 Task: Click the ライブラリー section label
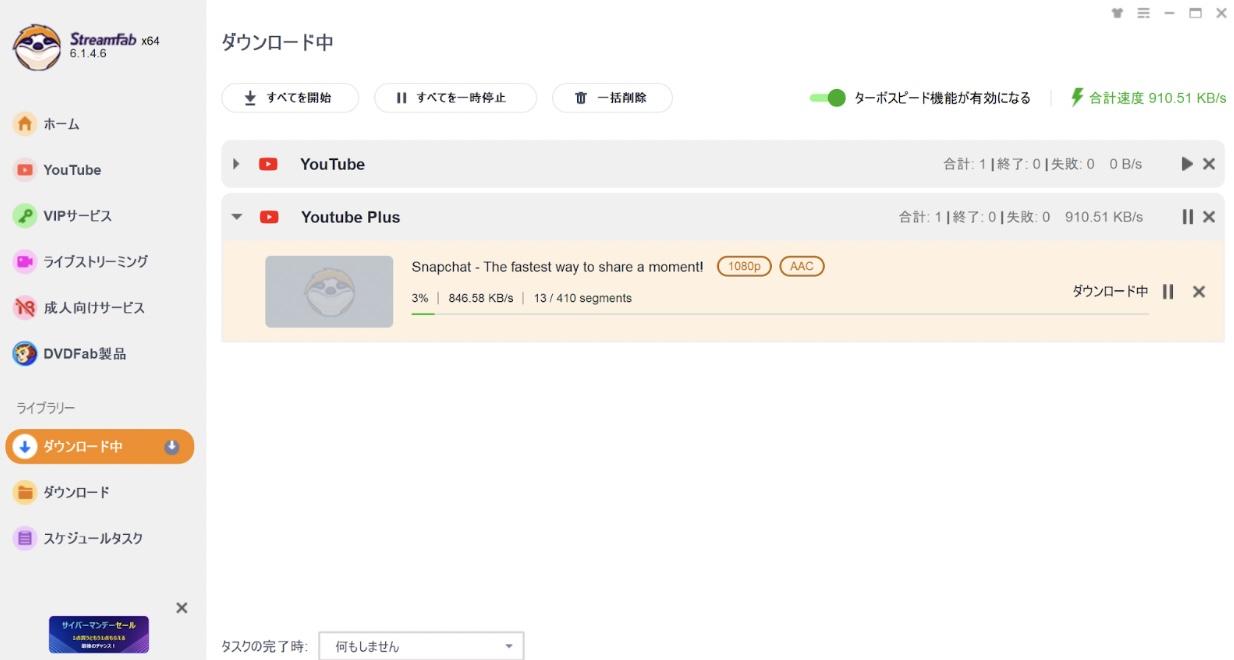point(45,408)
